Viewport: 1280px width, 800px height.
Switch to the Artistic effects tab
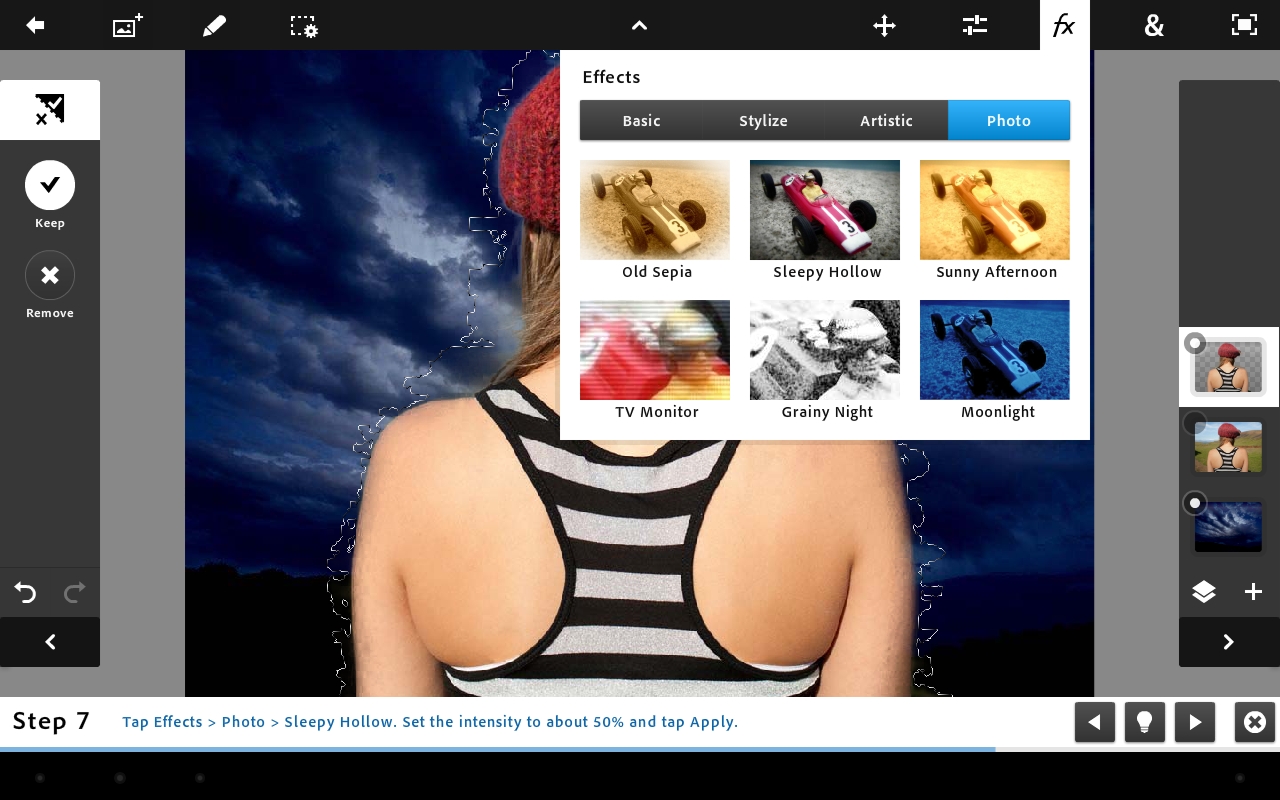coord(887,120)
